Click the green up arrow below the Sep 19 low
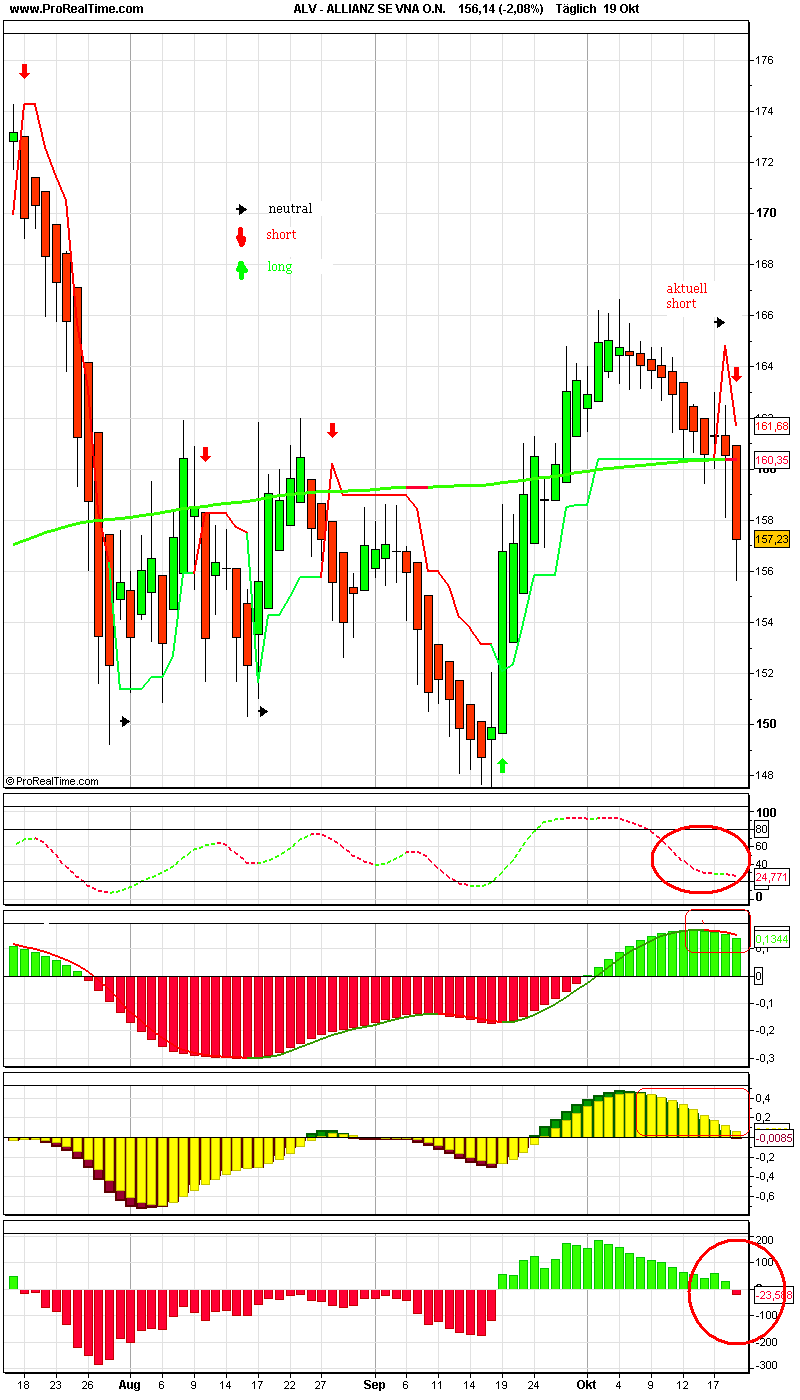This screenshot has width=800, height=1400. tap(503, 763)
